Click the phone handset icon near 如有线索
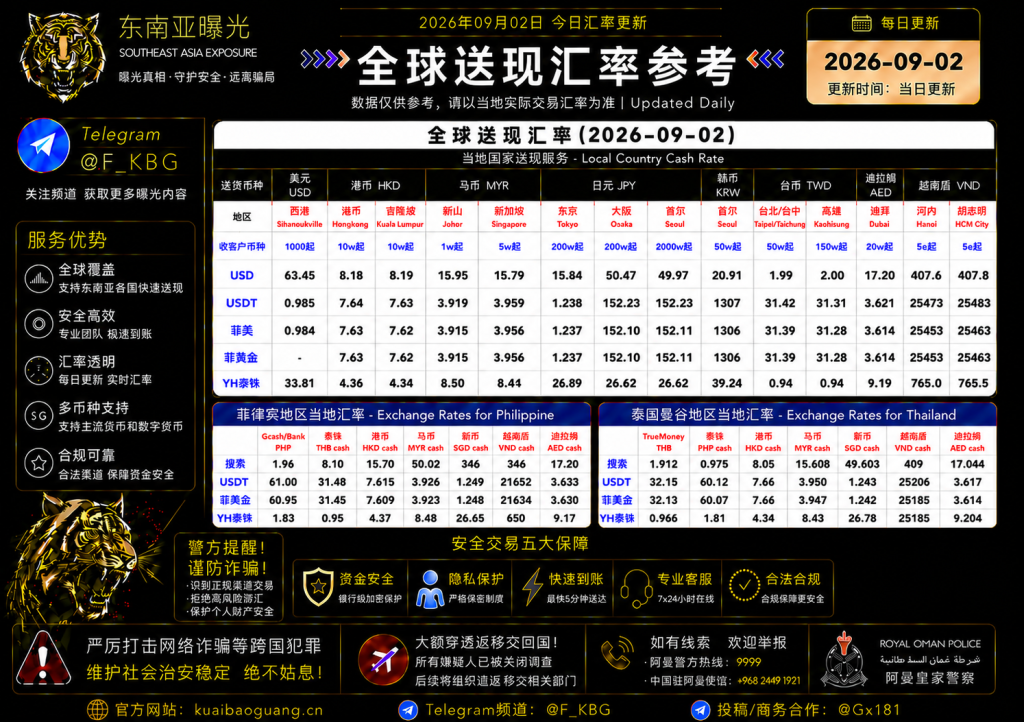The width and height of the screenshot is (1024, 722). pyautogui.click(x=616, y=653)
